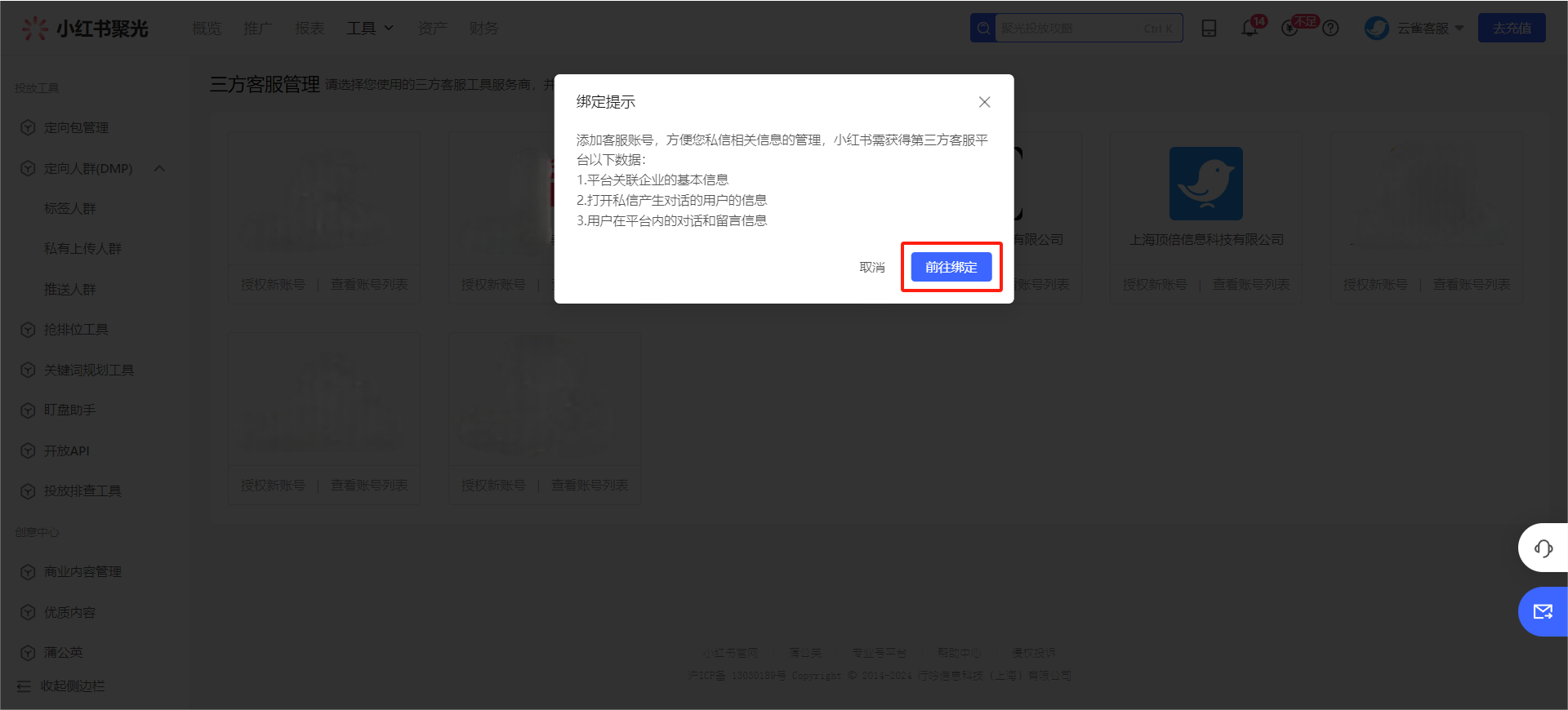Click the 定向人群(DMP) sidebar icon
Screen dimensions: 1568x710
[28, 168]
